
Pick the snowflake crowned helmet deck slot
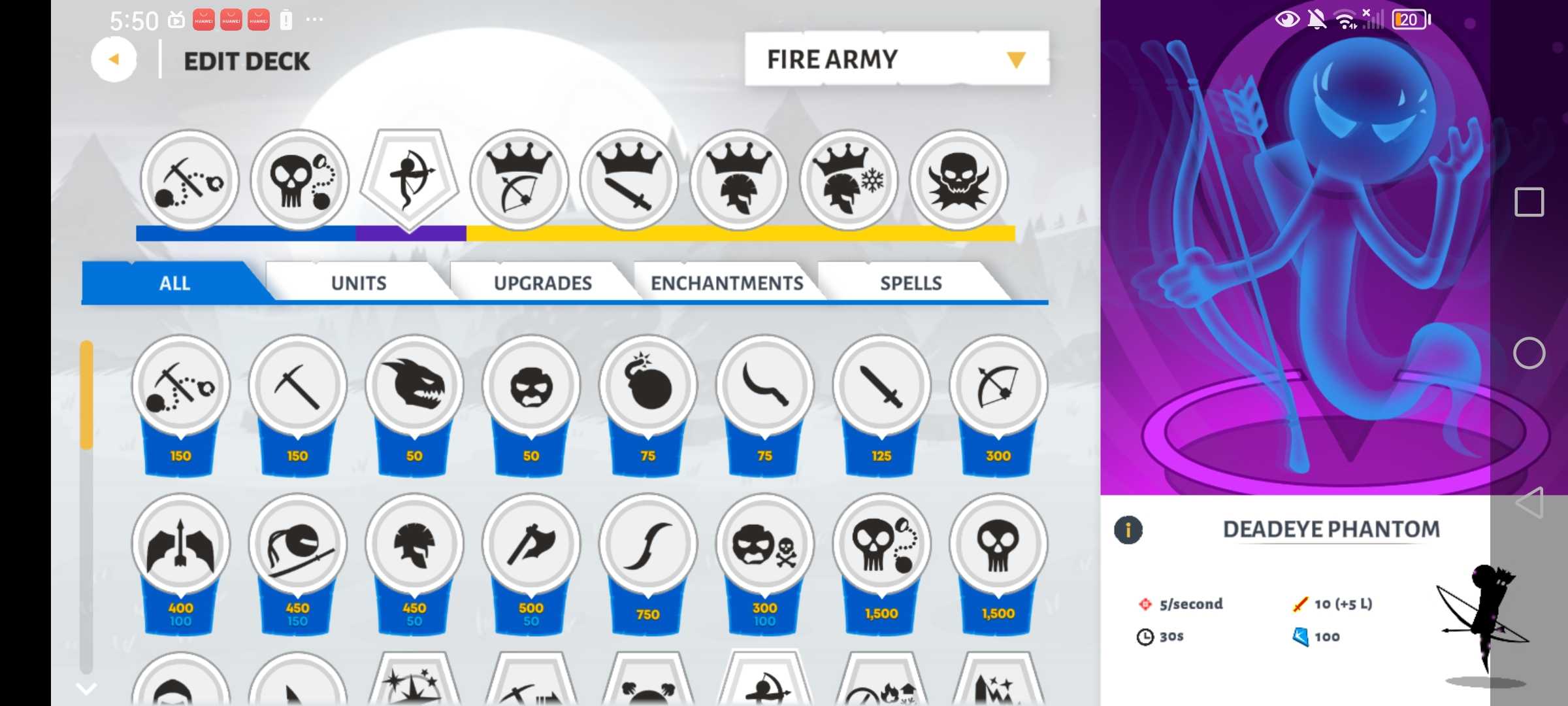coord(849,180)
